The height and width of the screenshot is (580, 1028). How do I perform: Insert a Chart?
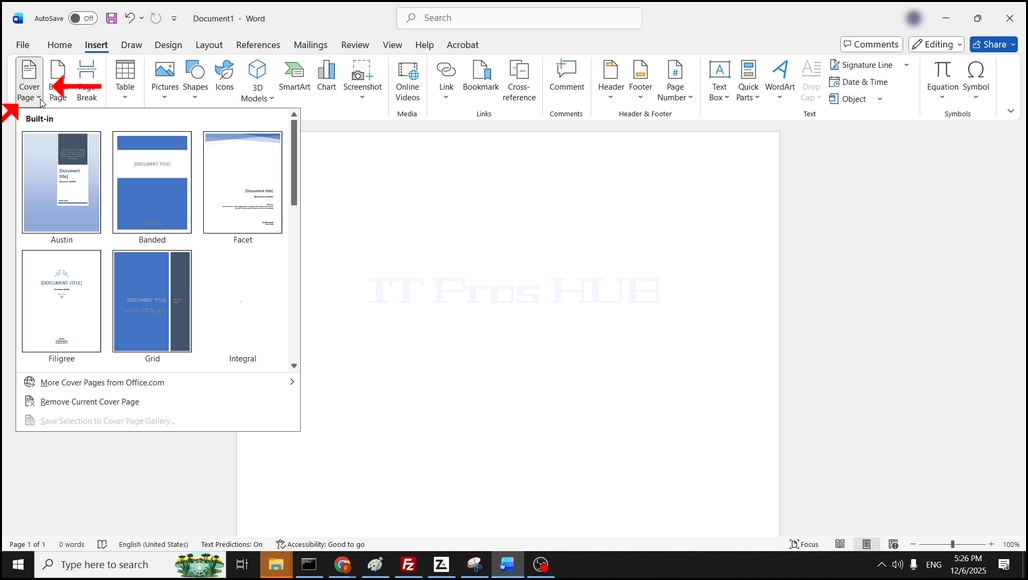[x=326, y=75]
